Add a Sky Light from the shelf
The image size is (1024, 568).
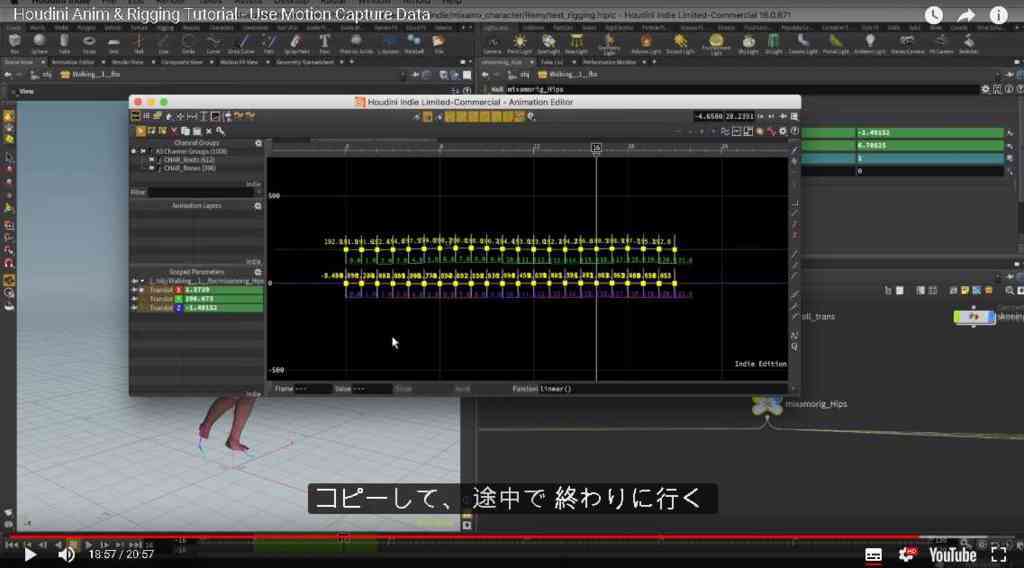point(748,44)
